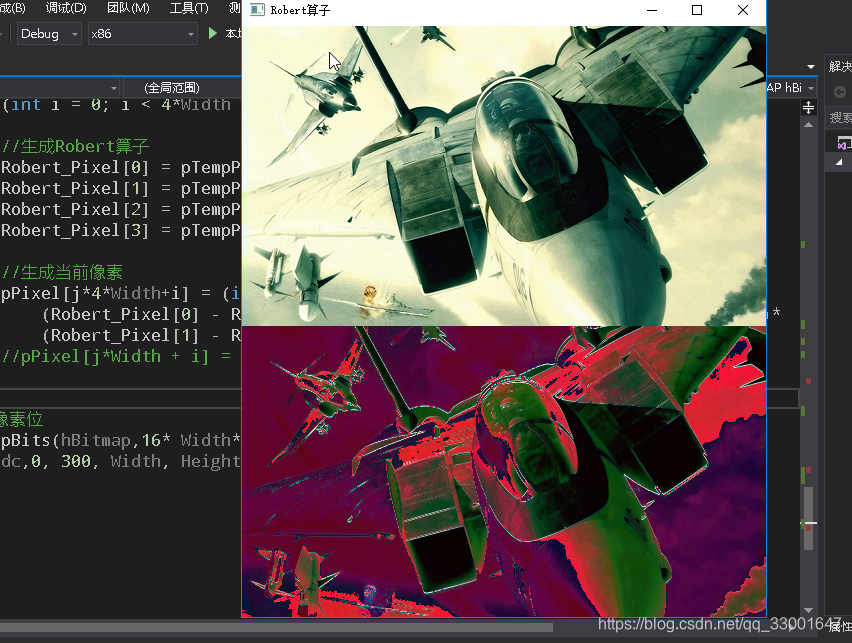
Task: Click the editor scrollbar up arrow
Action: [809, 125]
